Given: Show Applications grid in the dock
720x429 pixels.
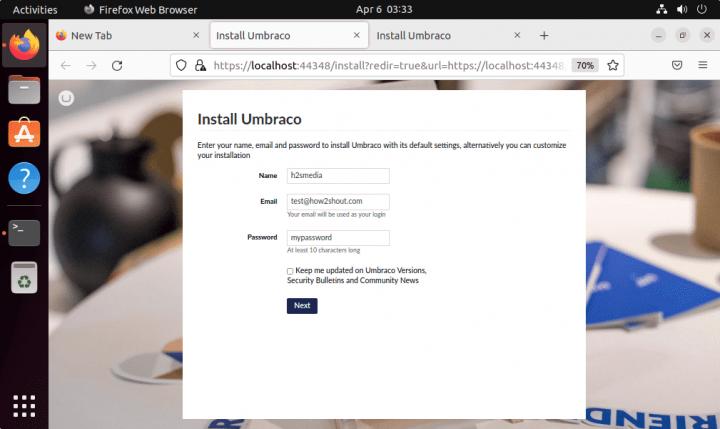Looking at the screenshot, I should (x=24, y=406).
